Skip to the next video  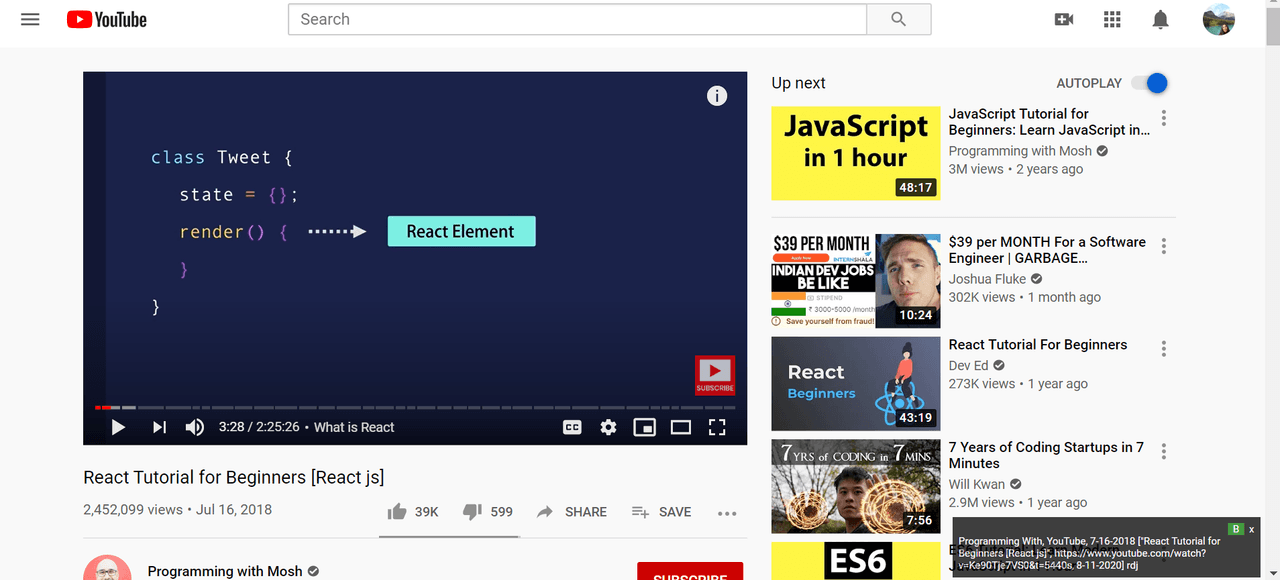tap(159, 427)
